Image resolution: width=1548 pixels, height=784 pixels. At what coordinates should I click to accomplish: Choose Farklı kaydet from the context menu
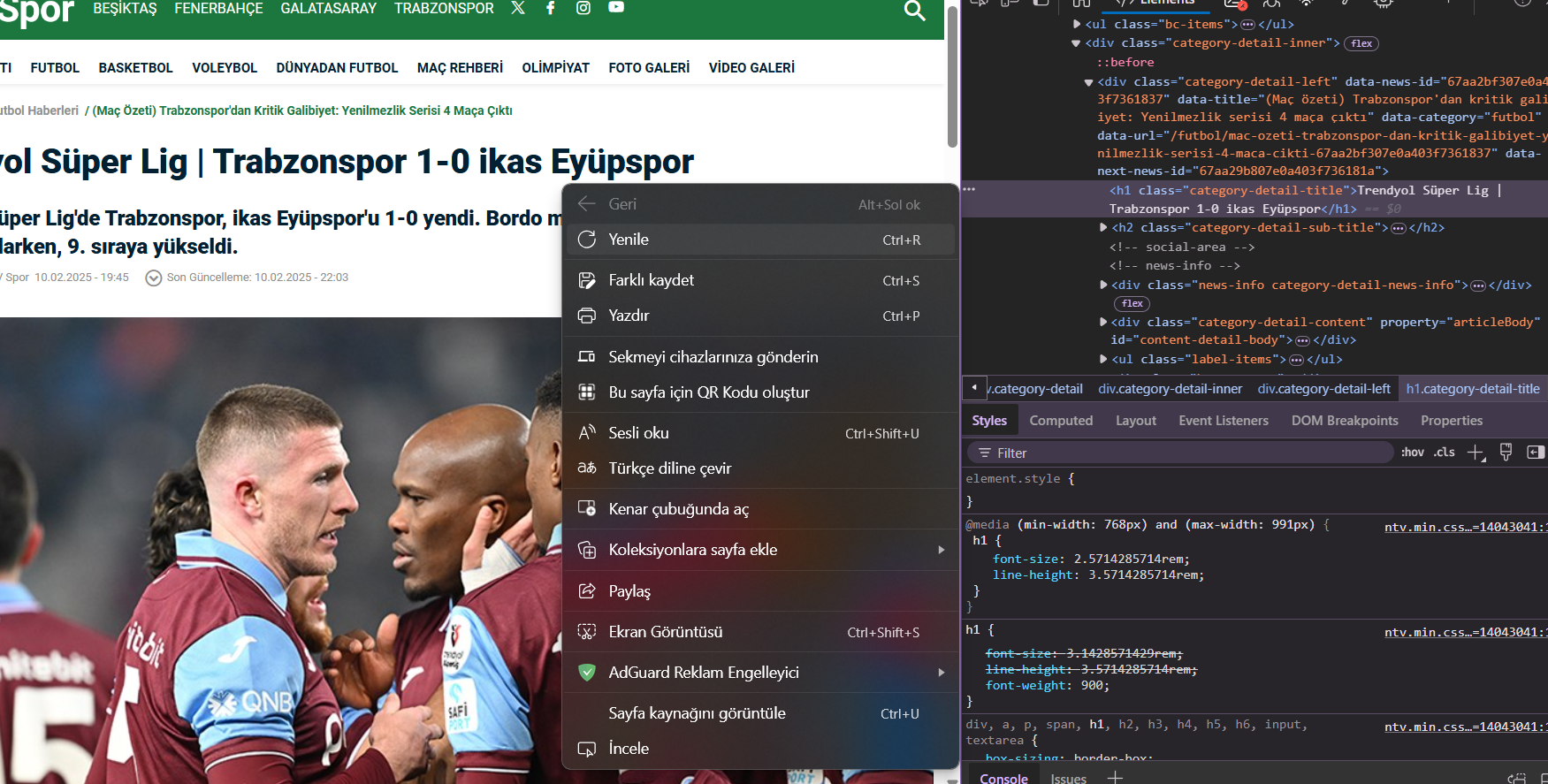[760, 280]
